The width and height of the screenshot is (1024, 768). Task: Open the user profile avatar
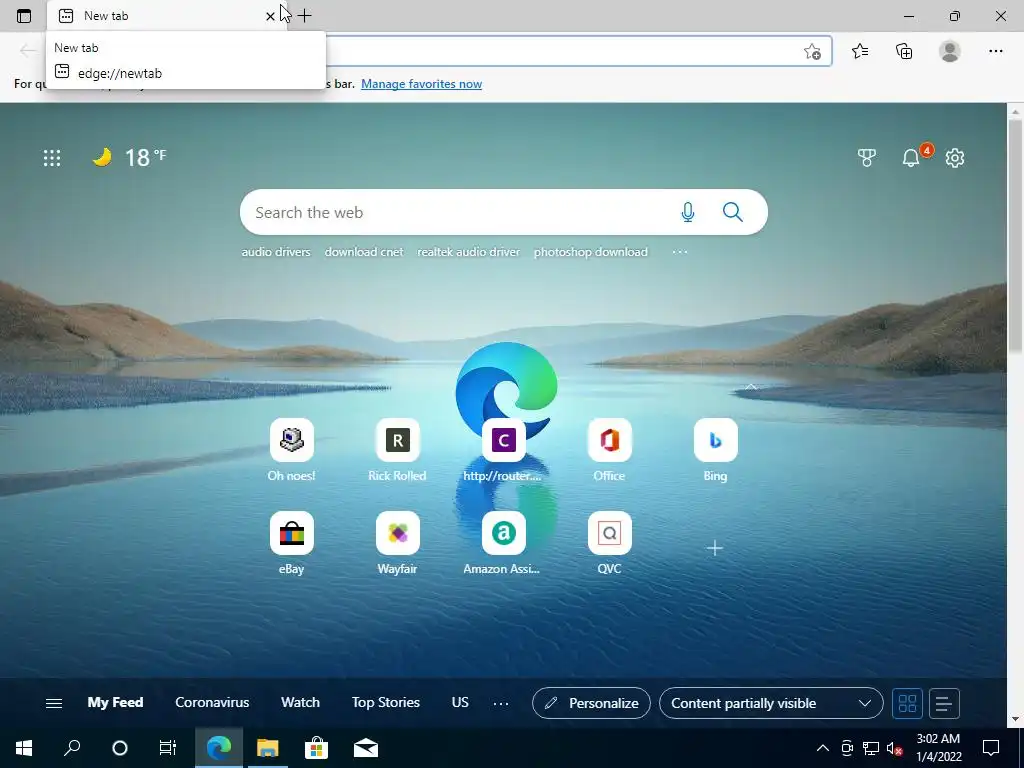pos(950,51)
